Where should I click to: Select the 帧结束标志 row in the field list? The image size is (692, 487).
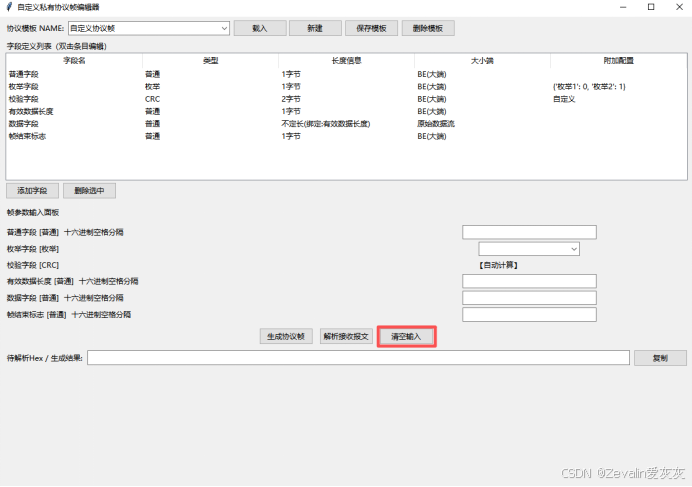click(x=346, y=136)
